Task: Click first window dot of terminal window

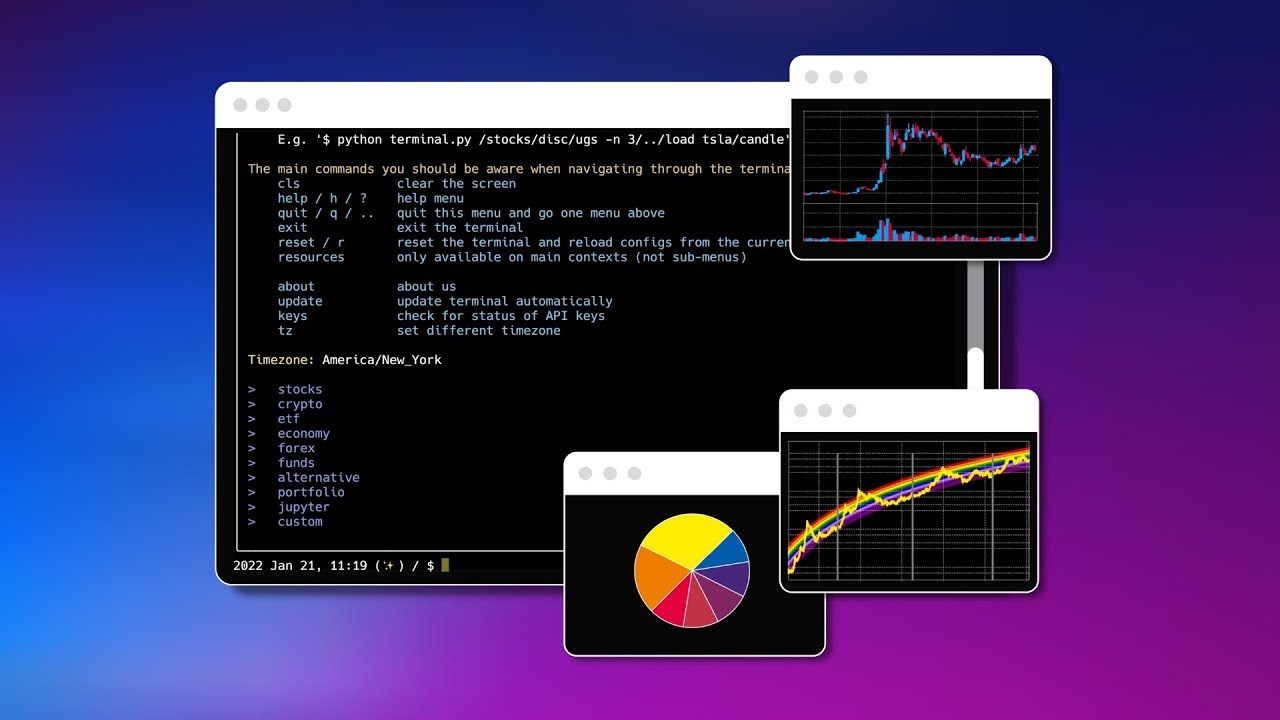Action: [240, 105]
